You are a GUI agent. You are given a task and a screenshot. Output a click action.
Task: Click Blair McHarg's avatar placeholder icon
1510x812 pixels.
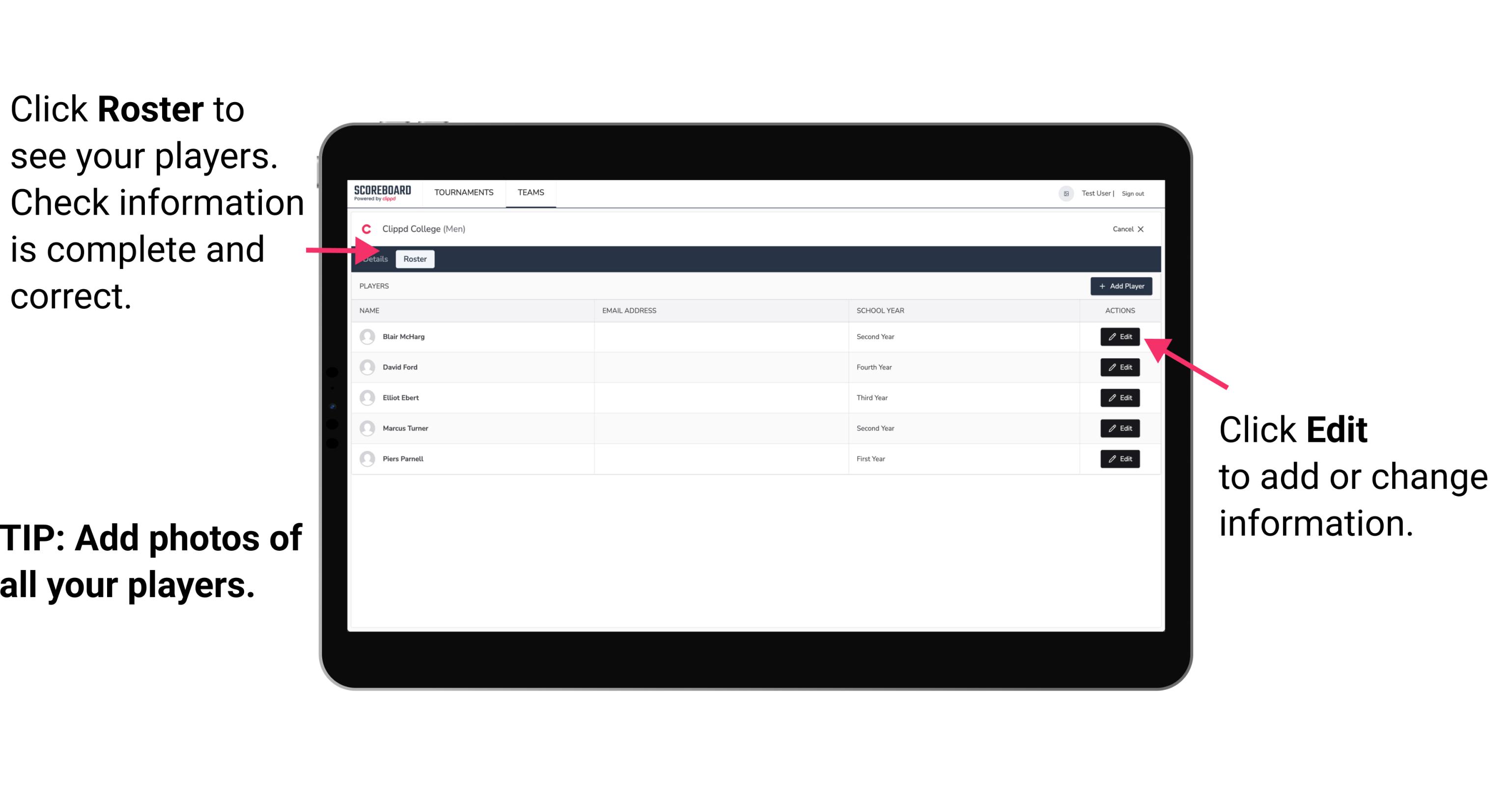coord(366,336)
